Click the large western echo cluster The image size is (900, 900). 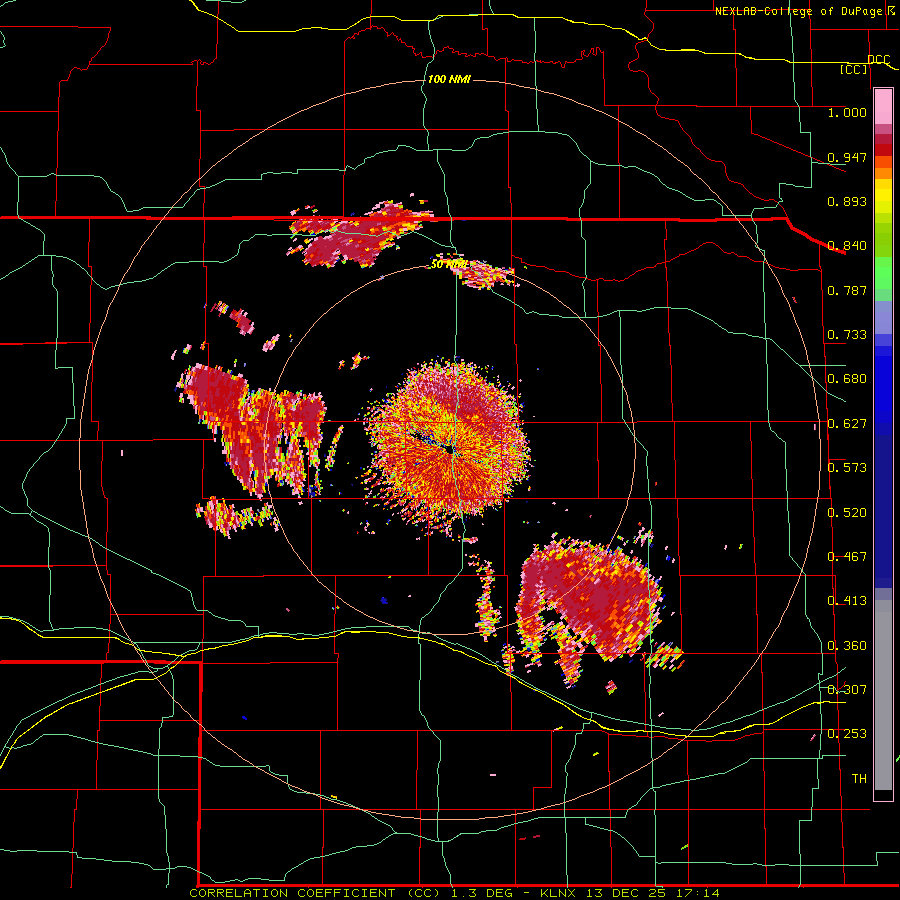click(x=253, y=428)
